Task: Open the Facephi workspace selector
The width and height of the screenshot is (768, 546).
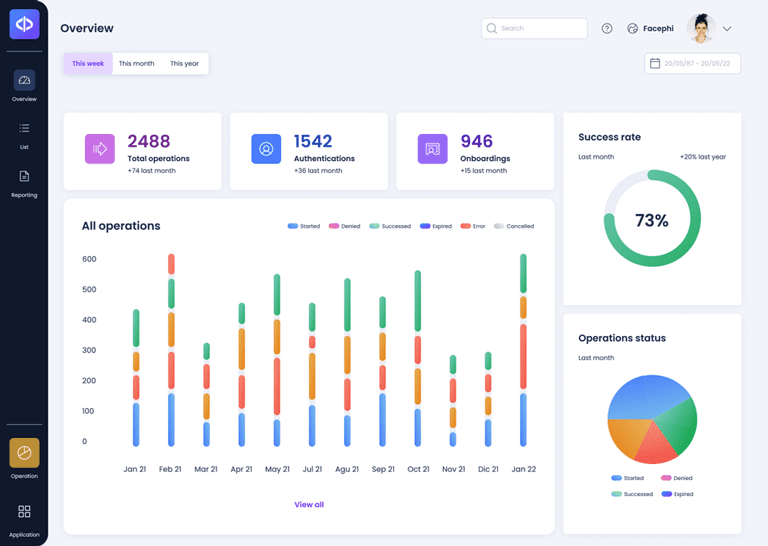Action: pyautogui.click(x=650, y=28)
